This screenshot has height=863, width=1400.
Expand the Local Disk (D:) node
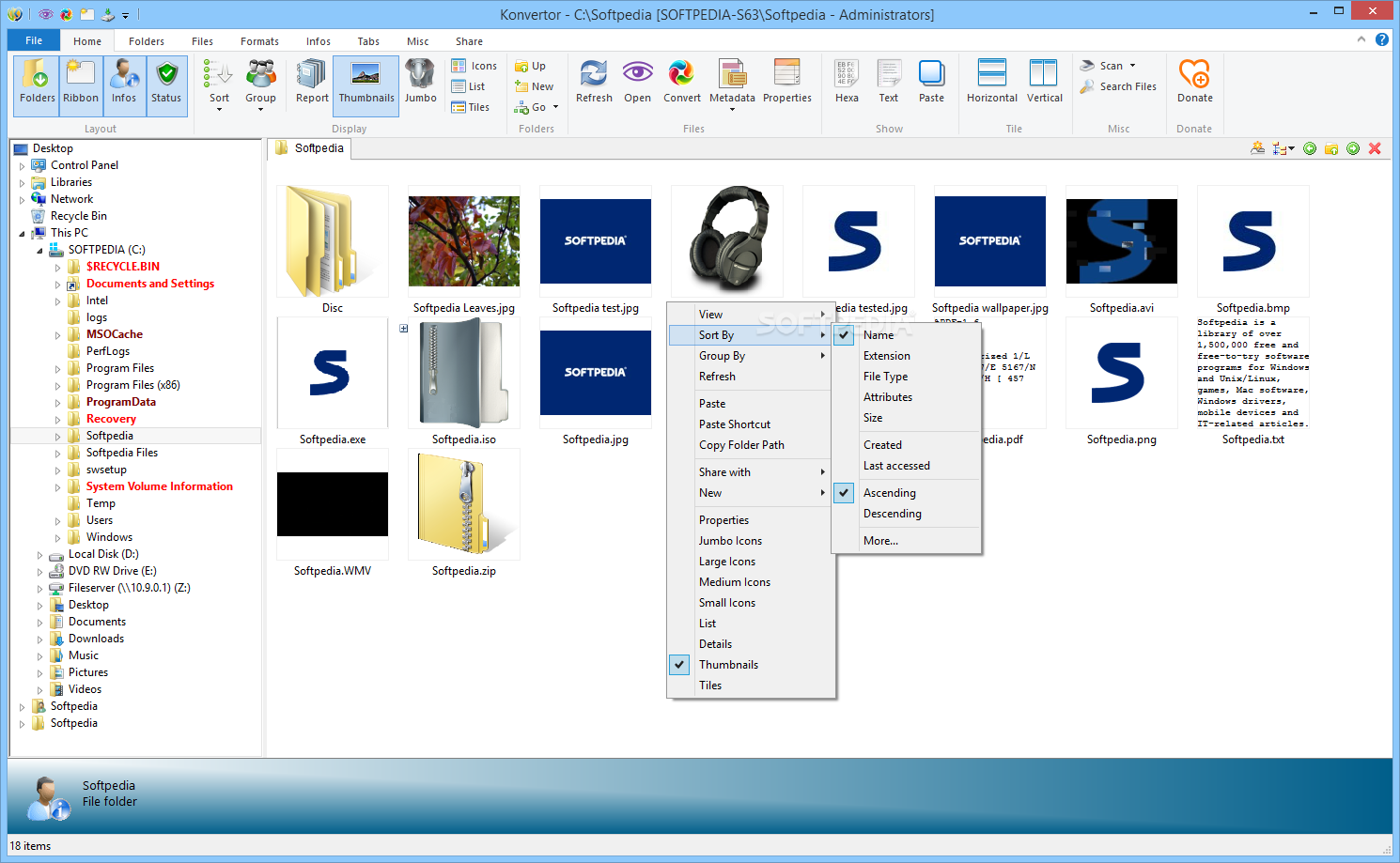coord(39,555)
